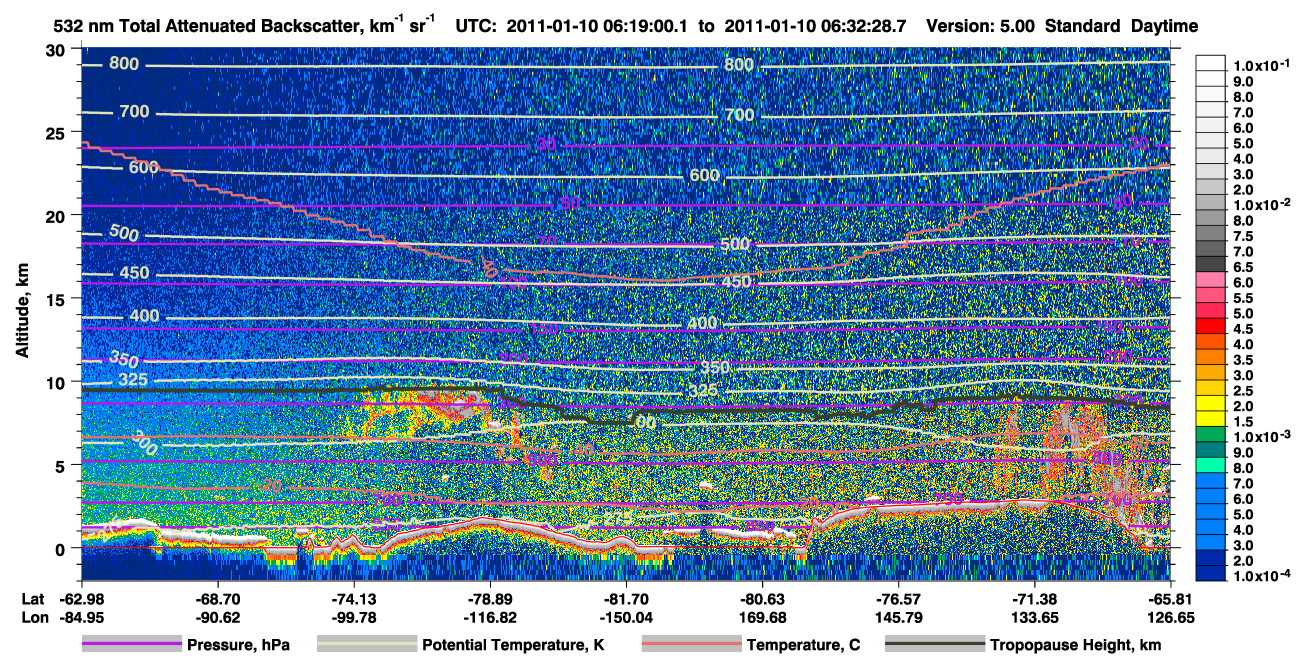Click the colorbar label '1.0x10-1'

coord(1264,65)
